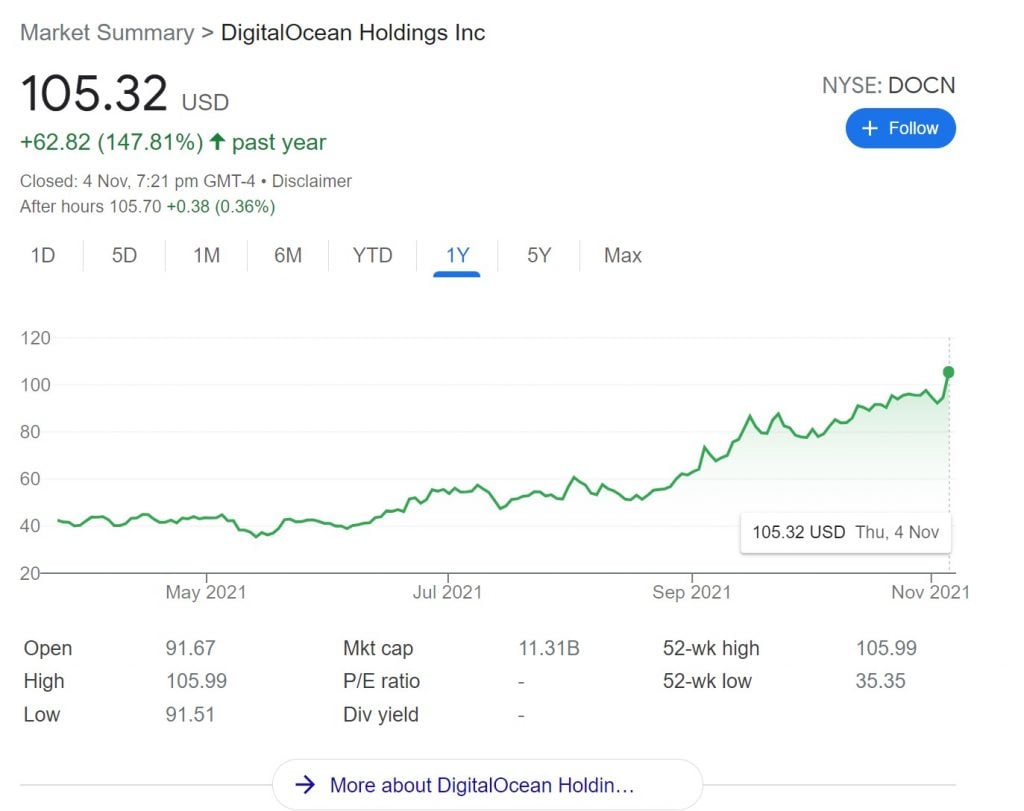
Task: Follow the DOCN stock
Action: click(x=900, y=128)
